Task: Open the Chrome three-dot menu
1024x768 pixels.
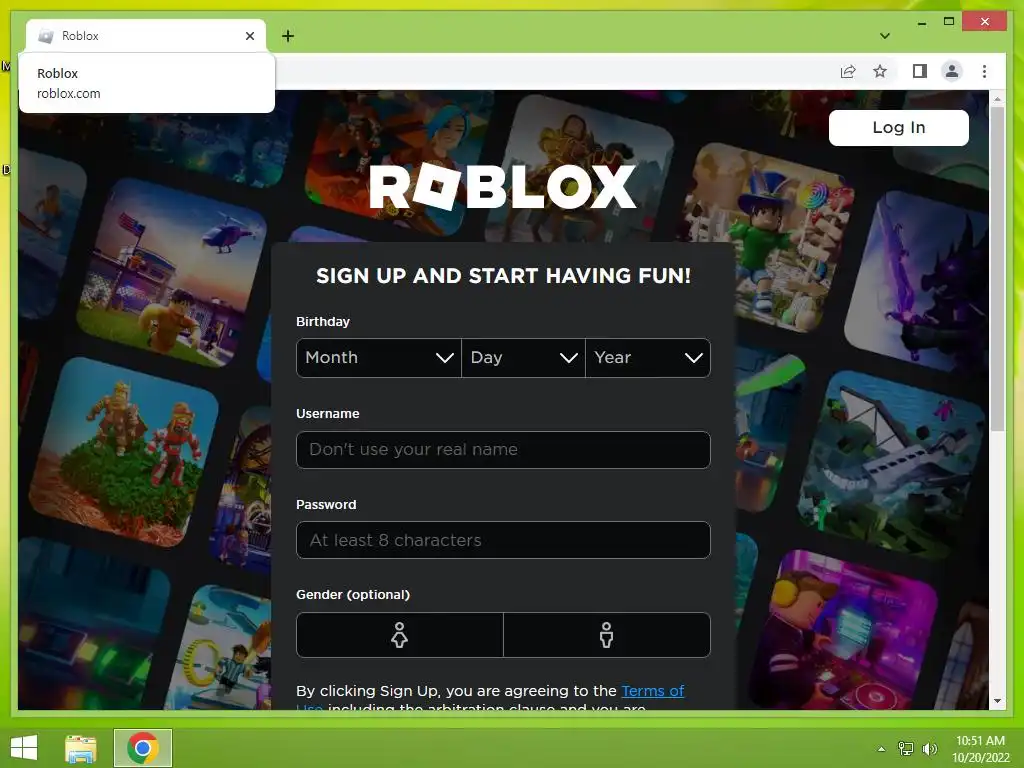Action: pyautogui.click(x=984, y=71)
